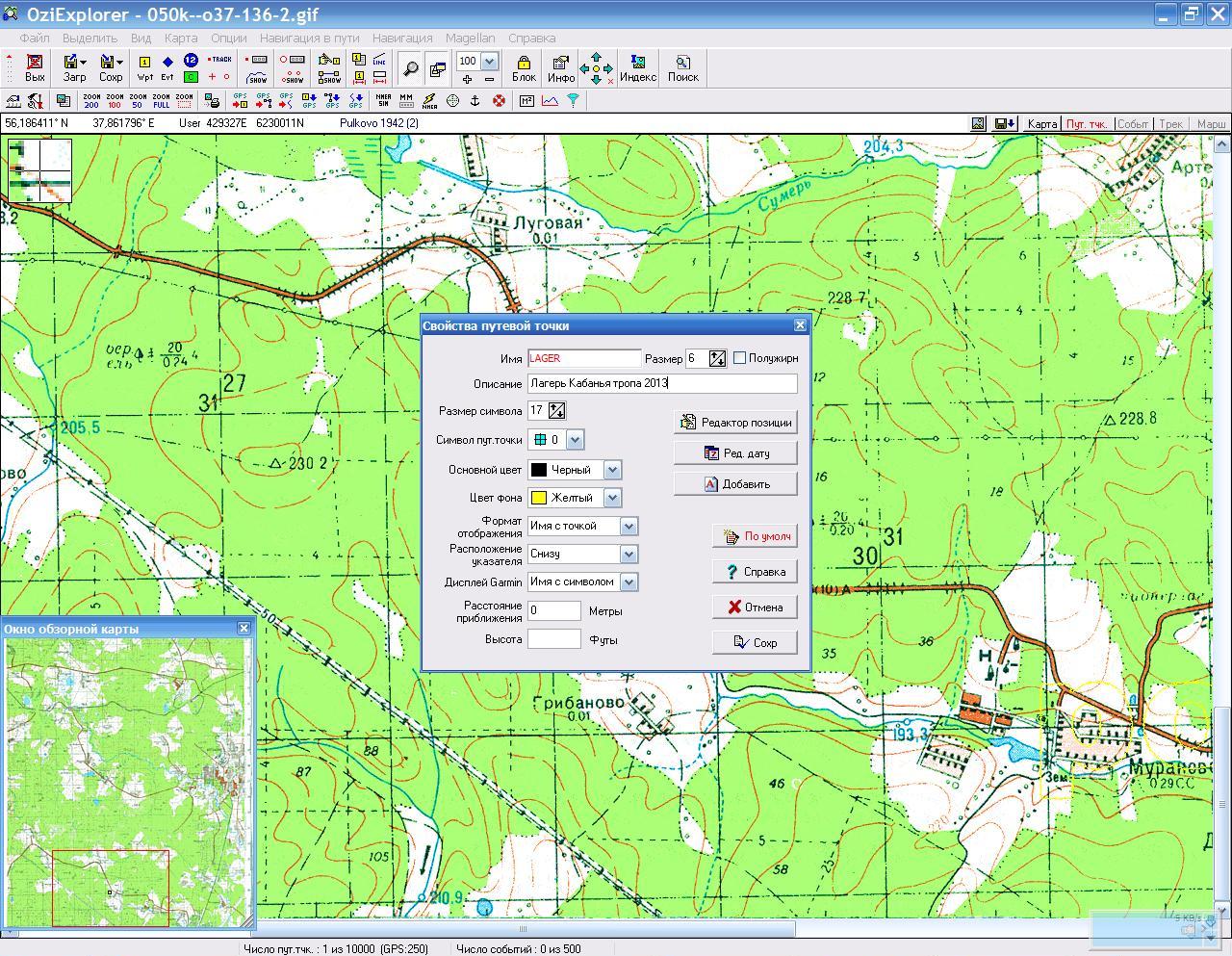Click the magnifying glass toolbar icon
1232x956 pixels.
(x=411, y=68)
